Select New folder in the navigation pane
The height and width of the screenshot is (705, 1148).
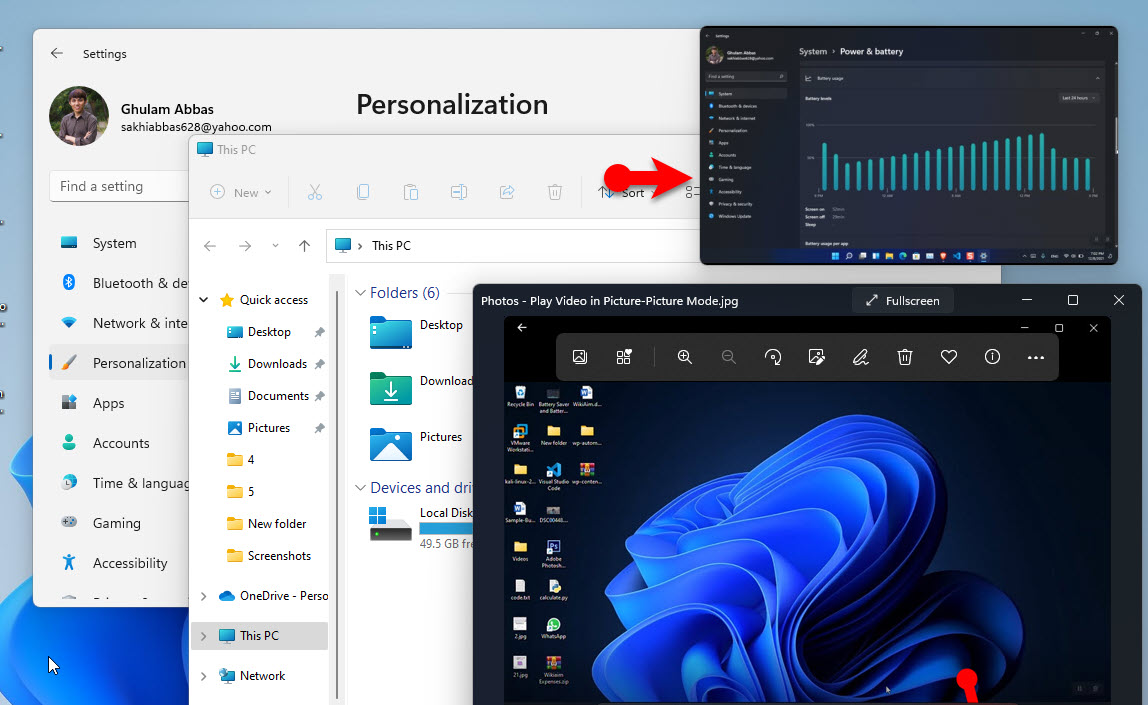click(x=276, y=523)
